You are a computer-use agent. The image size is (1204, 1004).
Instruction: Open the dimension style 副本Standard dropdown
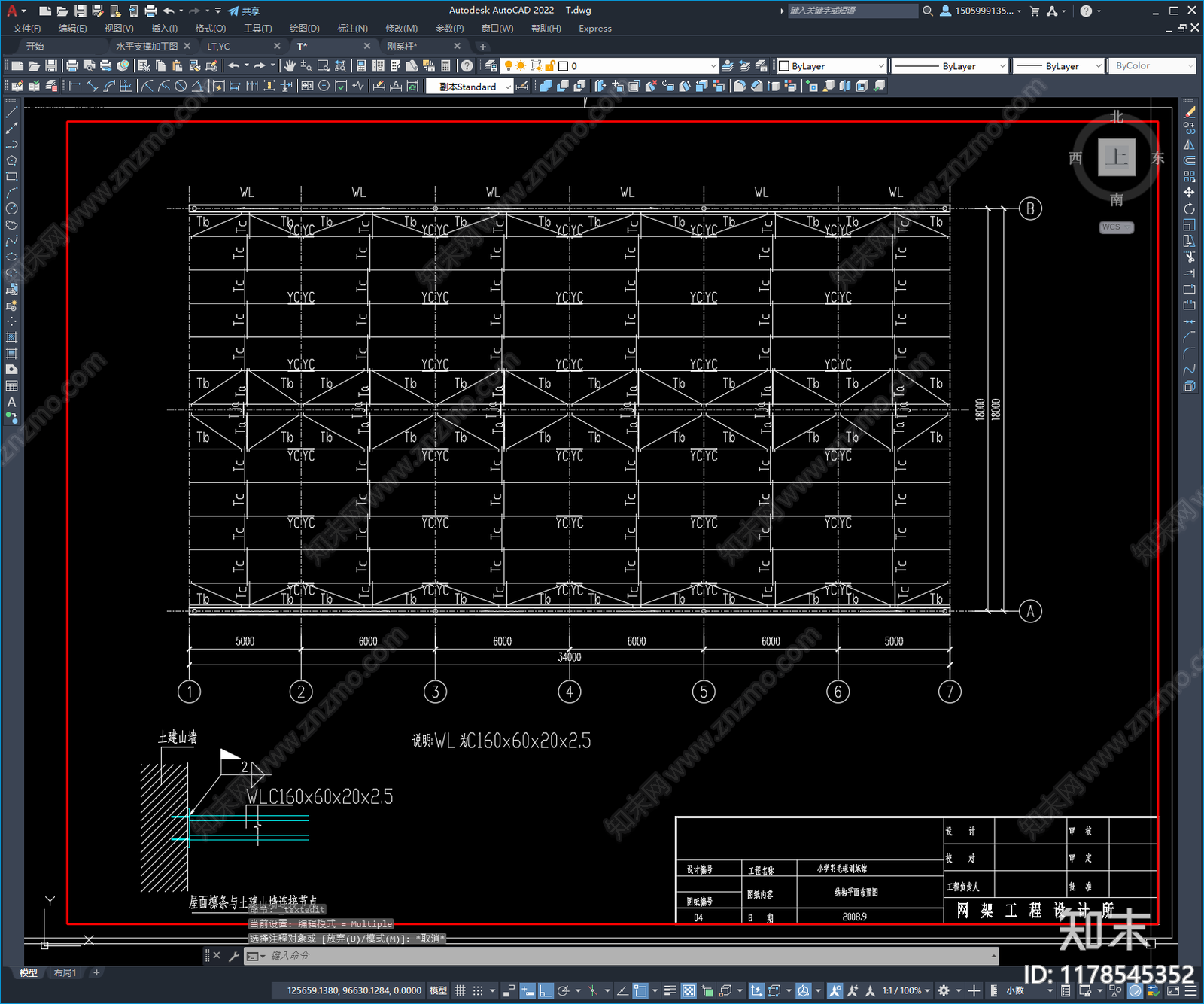pos(470,87)
